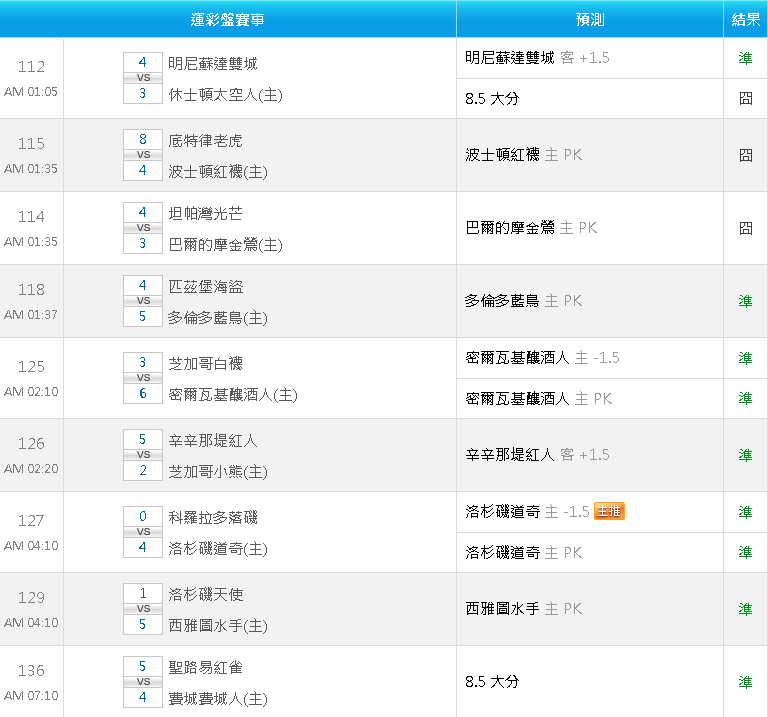
Task: Click prediction 辛辛那堤紅人 客 +1.5
Action: pyautogui.click(x=537, y=454)
